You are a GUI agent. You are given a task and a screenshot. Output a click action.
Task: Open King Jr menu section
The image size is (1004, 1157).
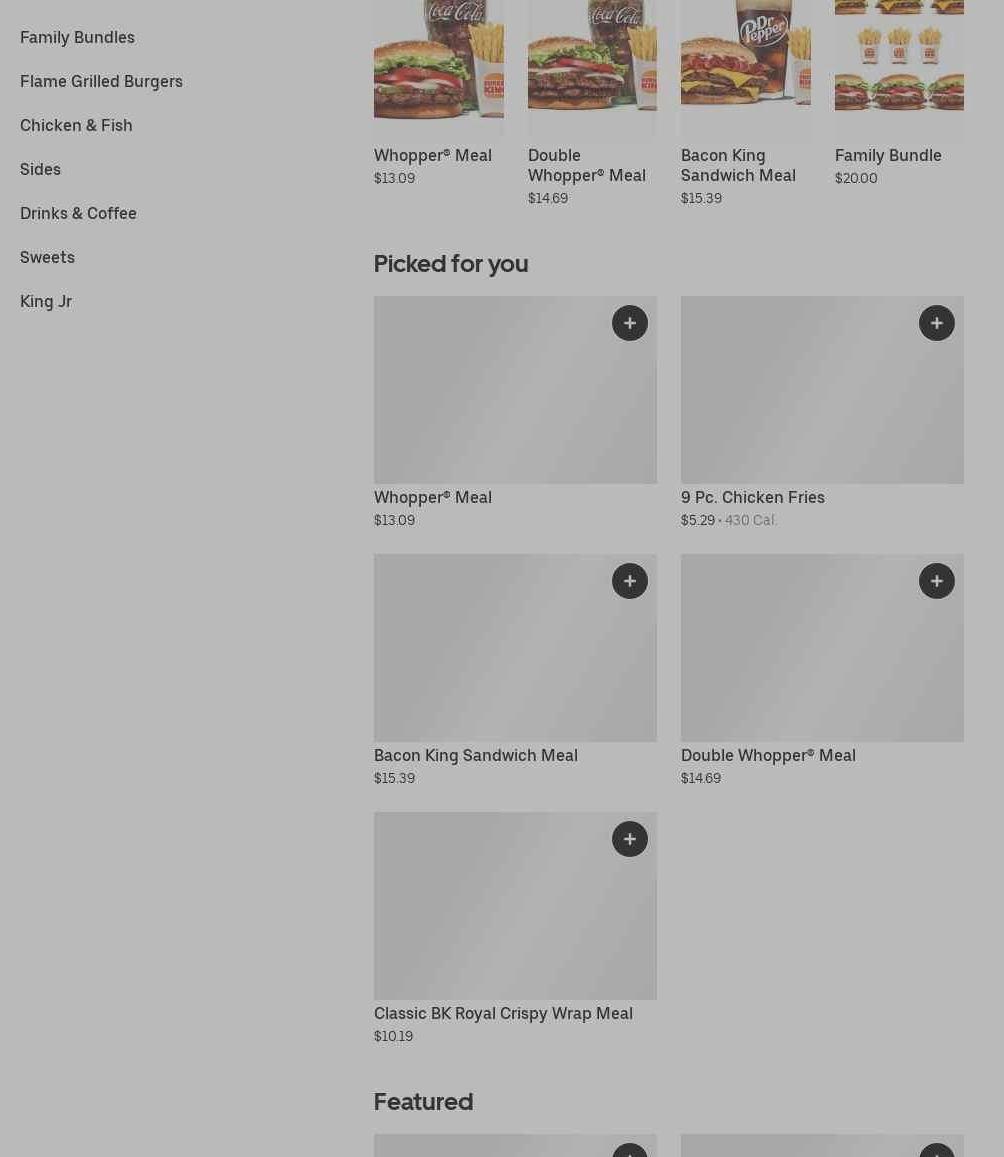[46, 302]
